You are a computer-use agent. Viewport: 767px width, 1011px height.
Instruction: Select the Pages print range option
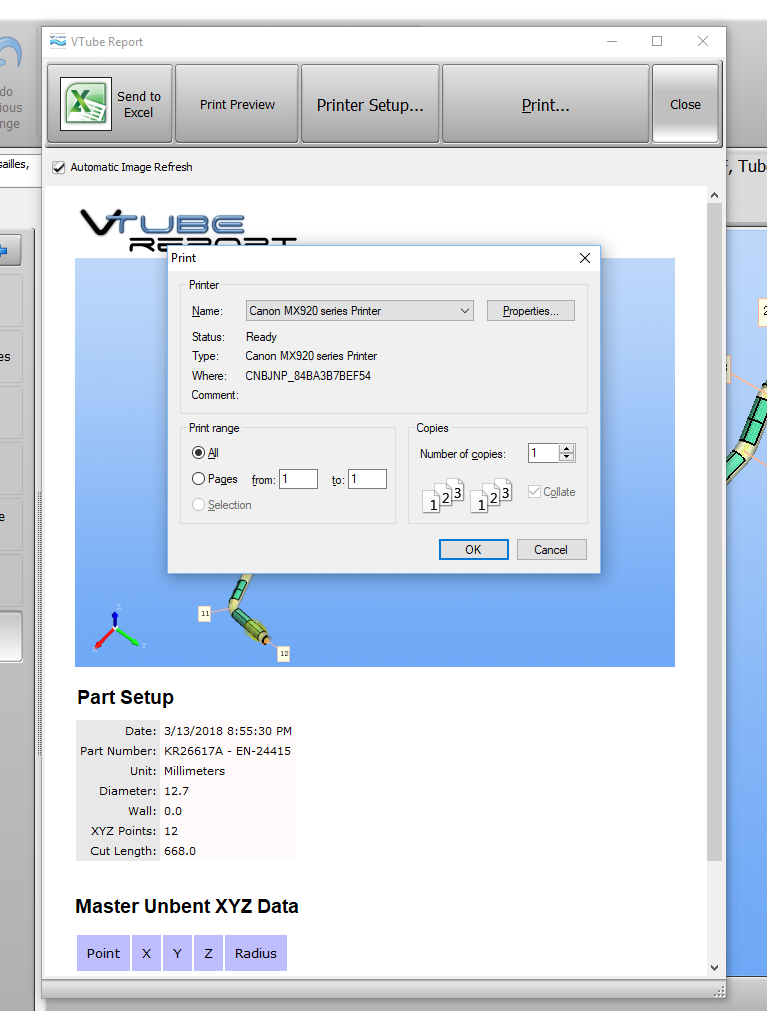[198, 479]
